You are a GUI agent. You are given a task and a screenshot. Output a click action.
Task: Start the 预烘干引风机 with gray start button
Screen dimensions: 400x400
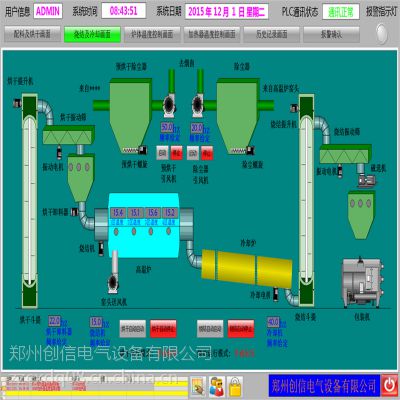click(162, 153)
